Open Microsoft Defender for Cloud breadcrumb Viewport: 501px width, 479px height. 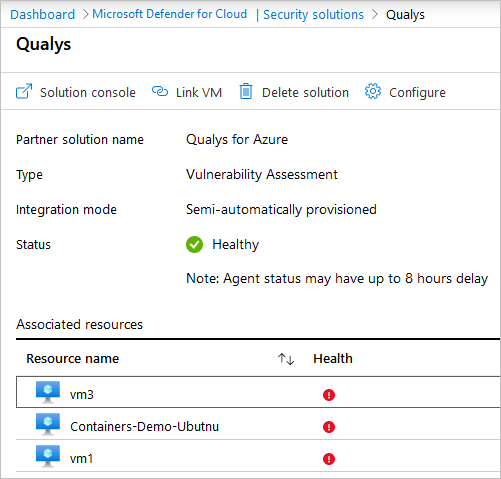pyautogui.click(x=170, y=14)
